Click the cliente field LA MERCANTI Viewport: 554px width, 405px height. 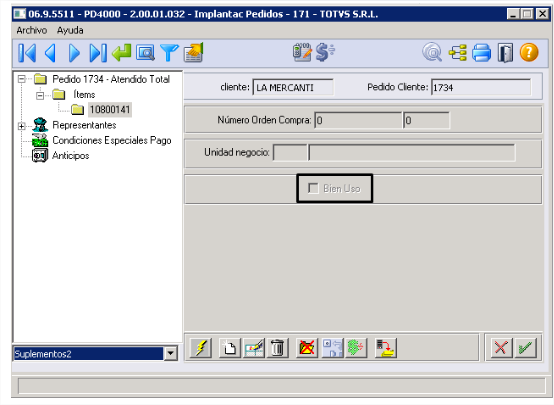(293, 87)
